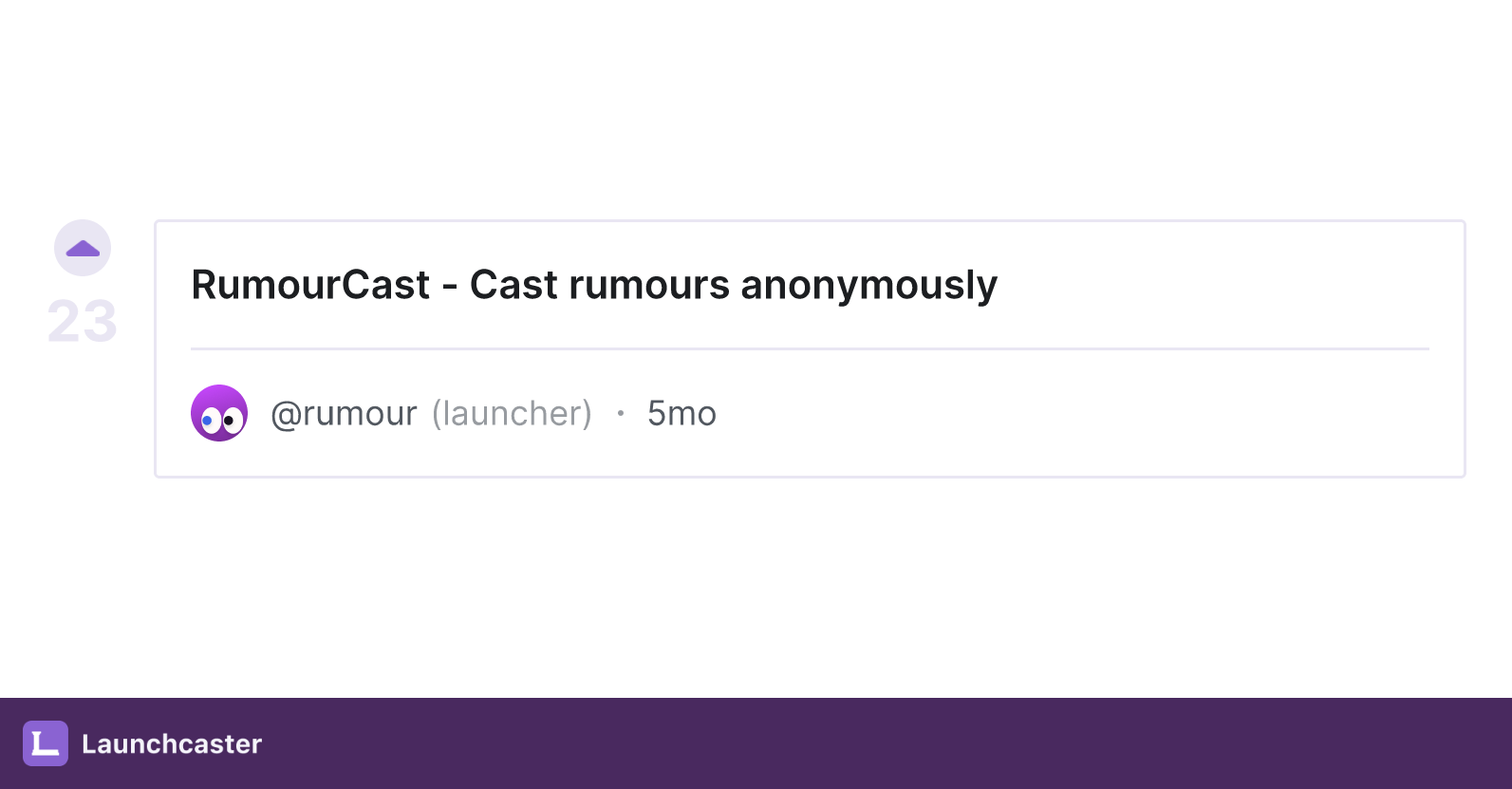
Task: Open the Launchcaster logo icon
Action: pyautogui.click(x=46, y=743)
